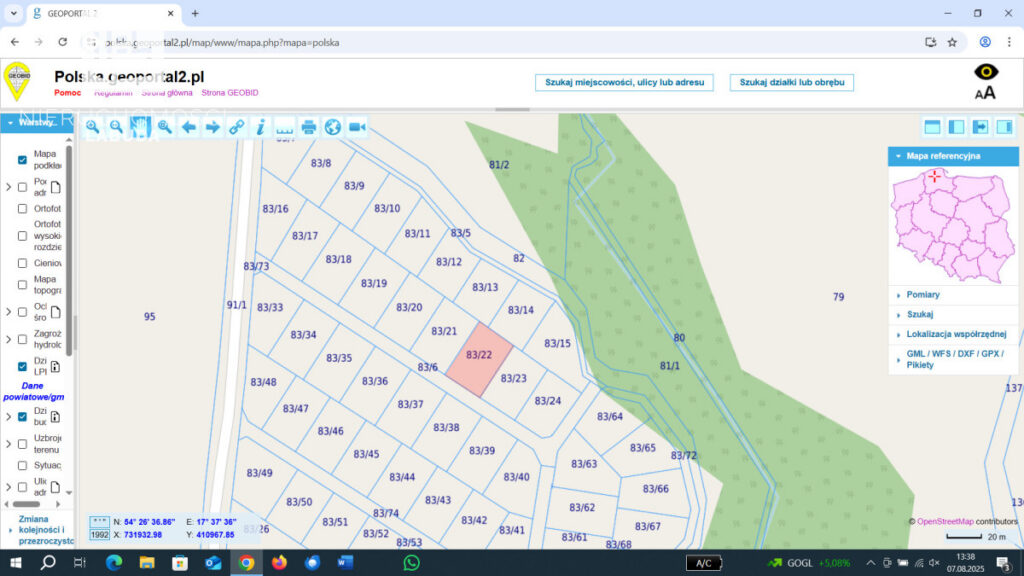The height and width of the screenshot is (576, 1024).
Task: Click the chain link icon in toolbar
Action: point(236,127)
